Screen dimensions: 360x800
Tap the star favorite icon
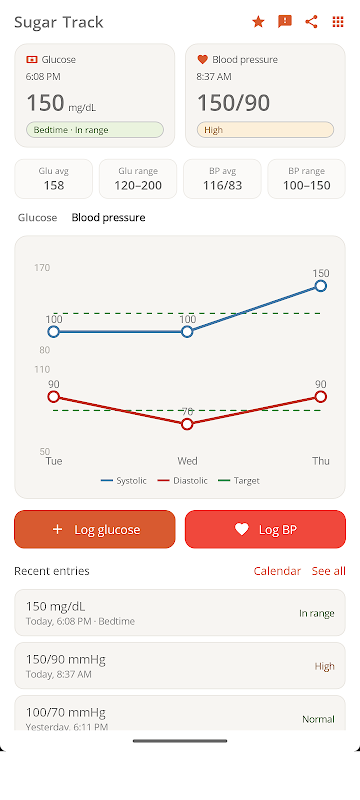(x=259, y=21)
